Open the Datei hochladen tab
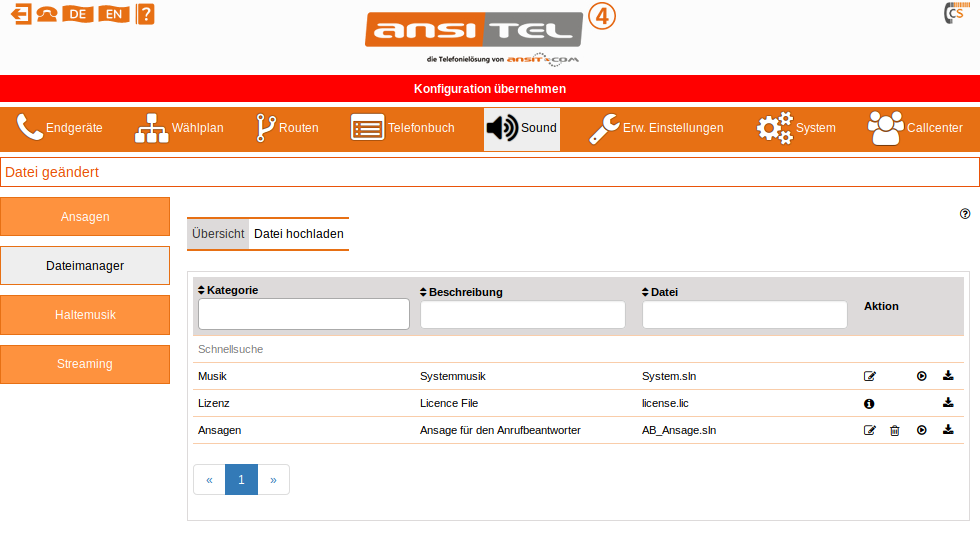 [x=298, y=234]
